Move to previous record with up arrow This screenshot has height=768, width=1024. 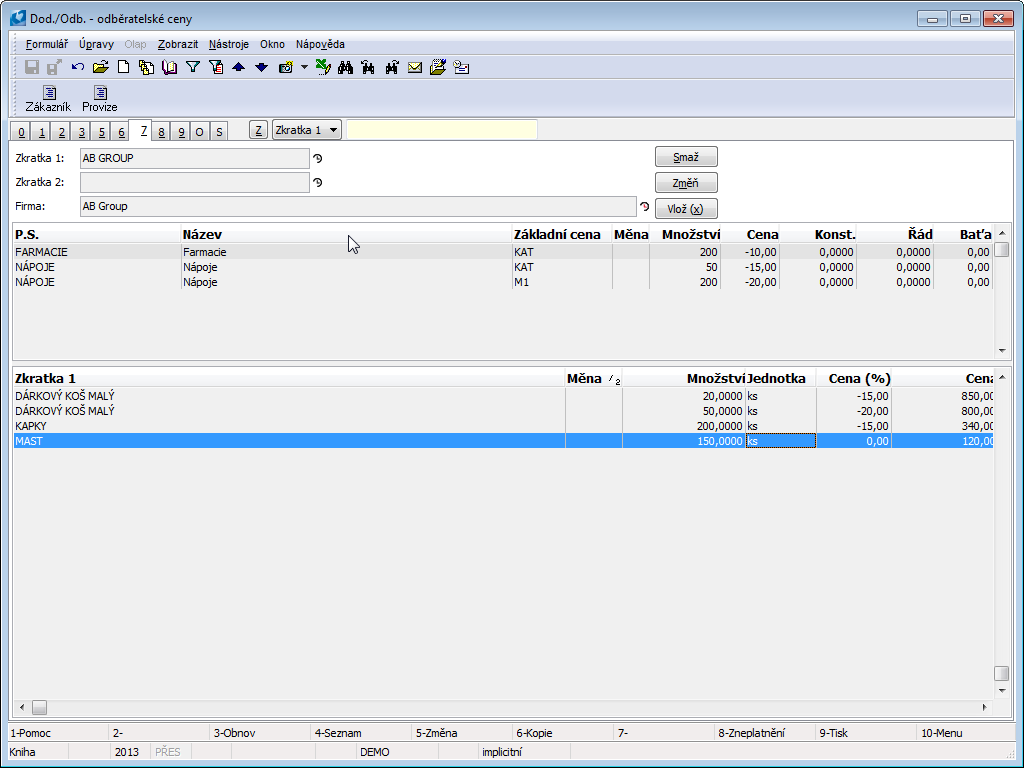pyautogui.click(x=238, y=68)
